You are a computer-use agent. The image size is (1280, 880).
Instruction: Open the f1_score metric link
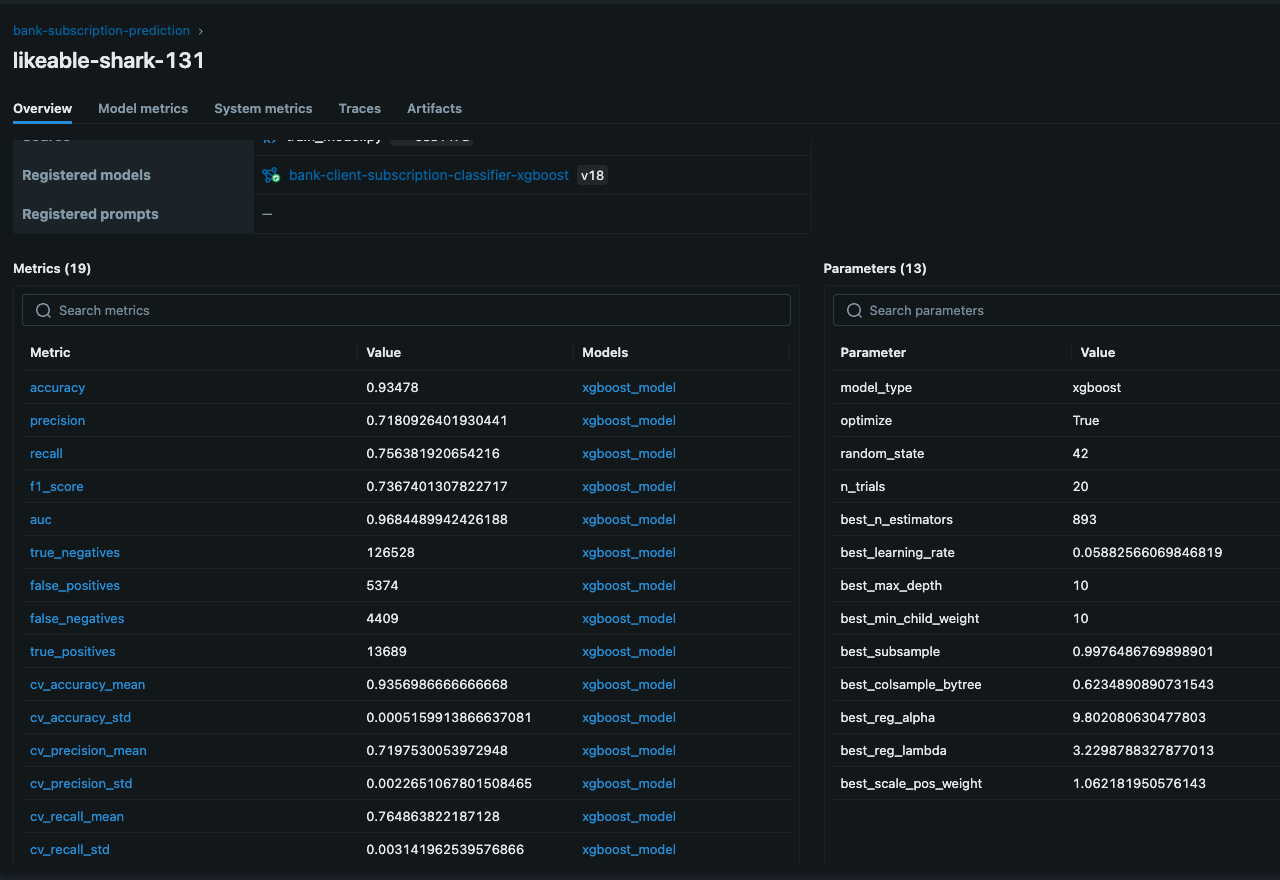point(56,487)
